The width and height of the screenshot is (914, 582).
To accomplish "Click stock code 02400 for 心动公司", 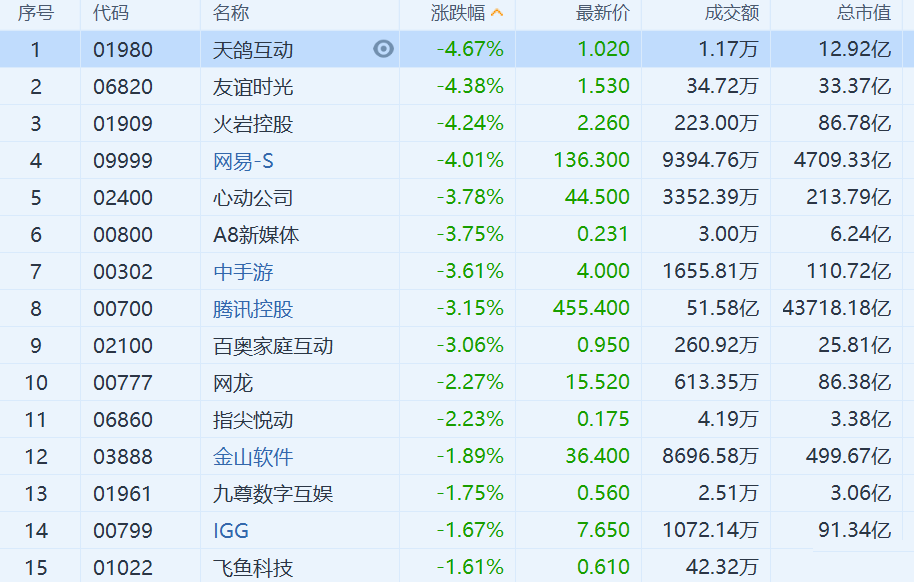I will (123, 198).
